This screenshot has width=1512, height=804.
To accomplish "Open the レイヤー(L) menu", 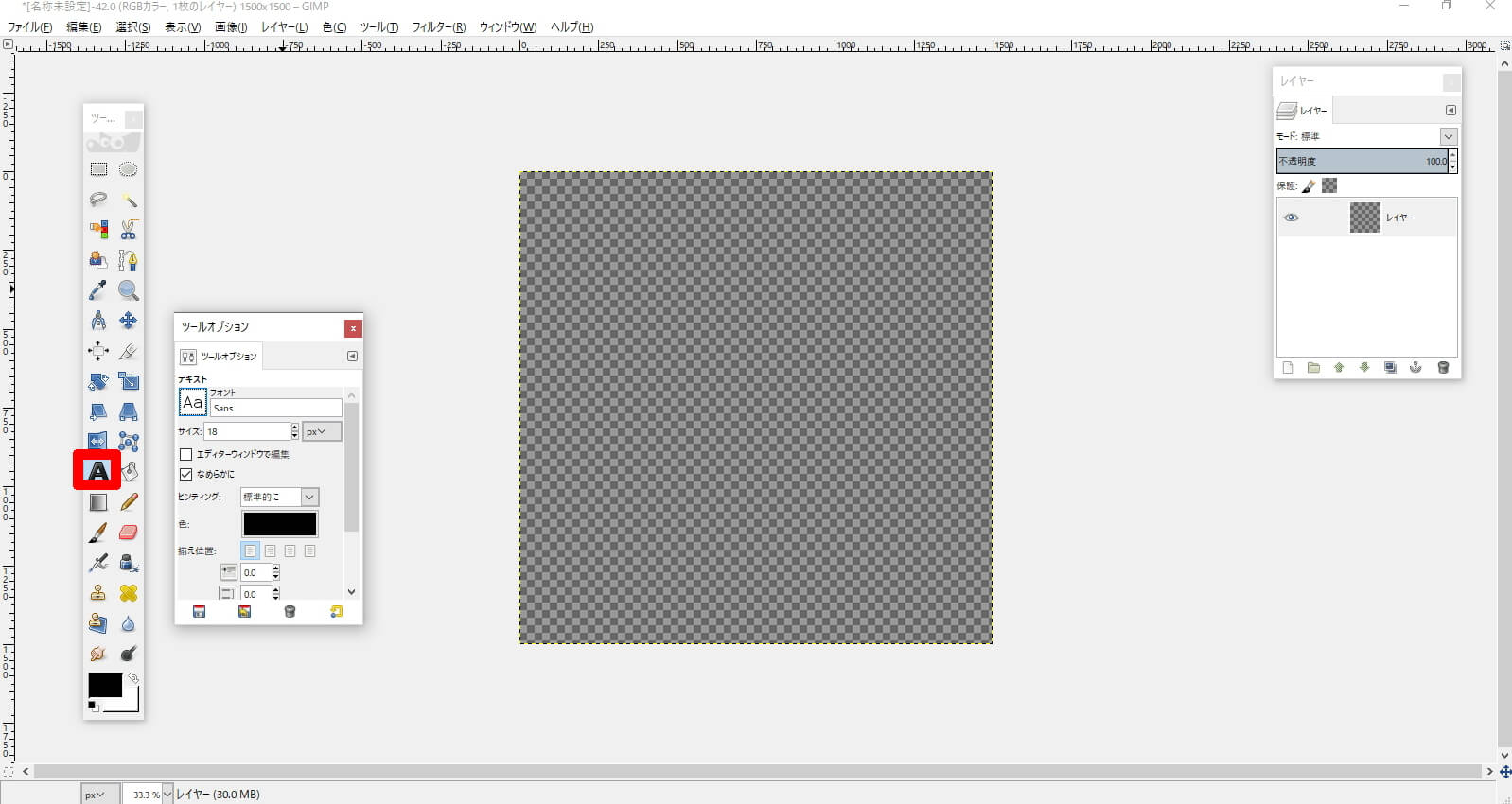I will pyautogui.click(x=284, y=27).
